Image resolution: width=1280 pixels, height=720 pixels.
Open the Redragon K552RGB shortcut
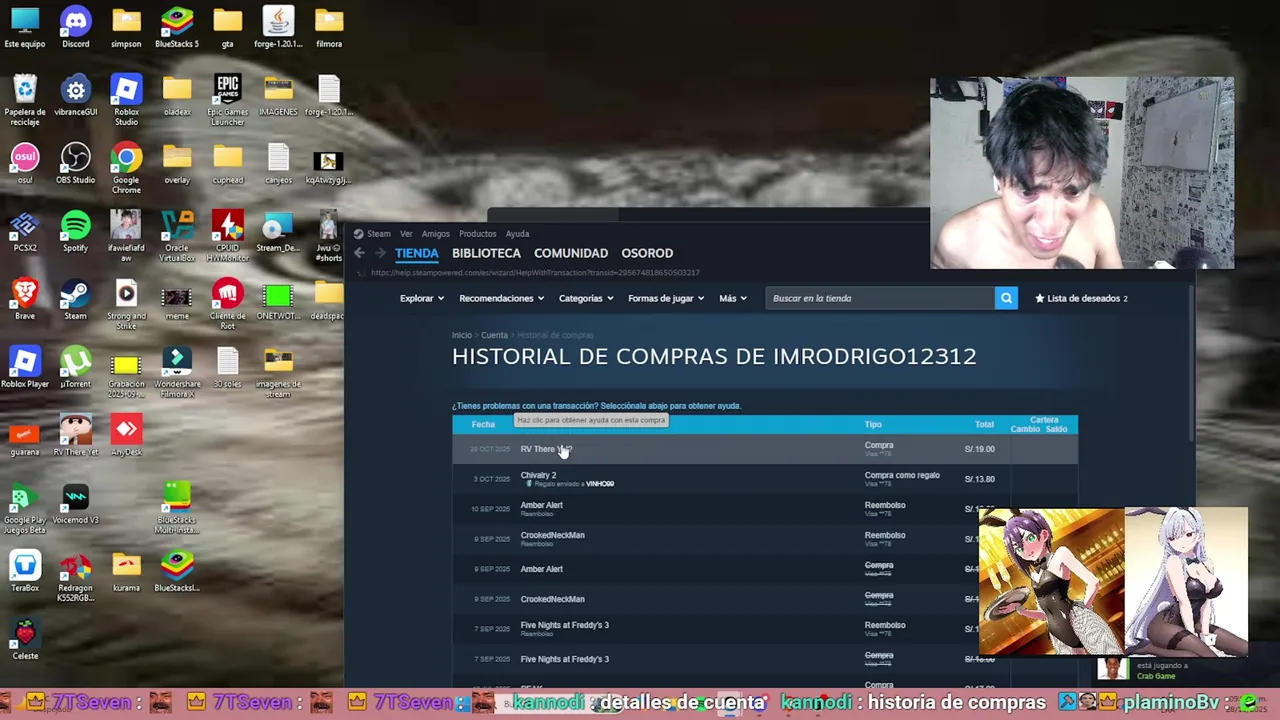[75, 576]
